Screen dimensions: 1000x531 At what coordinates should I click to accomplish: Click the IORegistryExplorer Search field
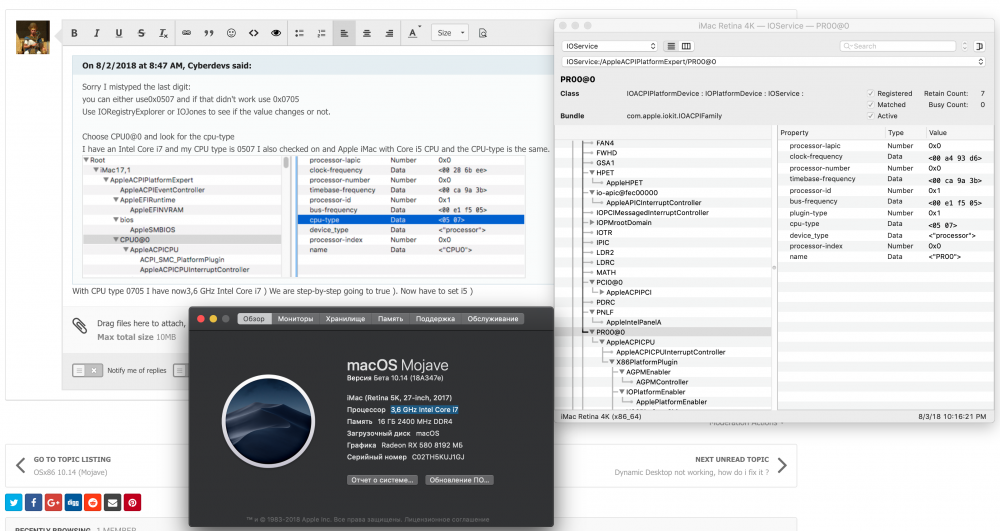pyautogui.click(x=898, y=46)
